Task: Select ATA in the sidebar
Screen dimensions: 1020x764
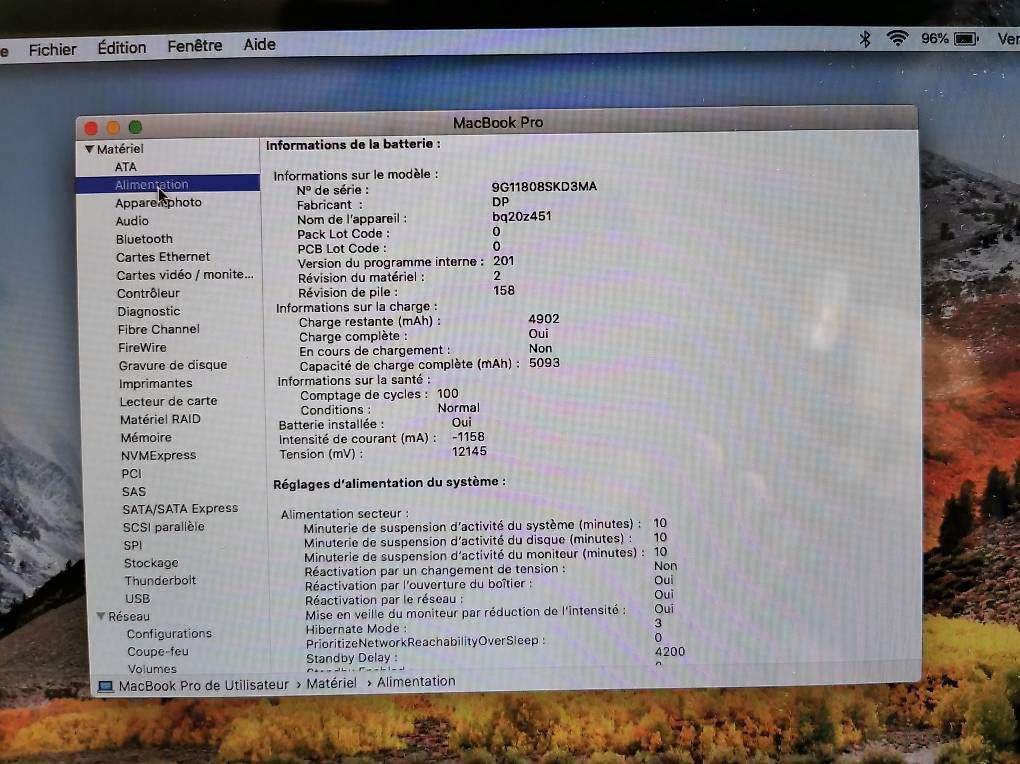Action: (126, 167)
